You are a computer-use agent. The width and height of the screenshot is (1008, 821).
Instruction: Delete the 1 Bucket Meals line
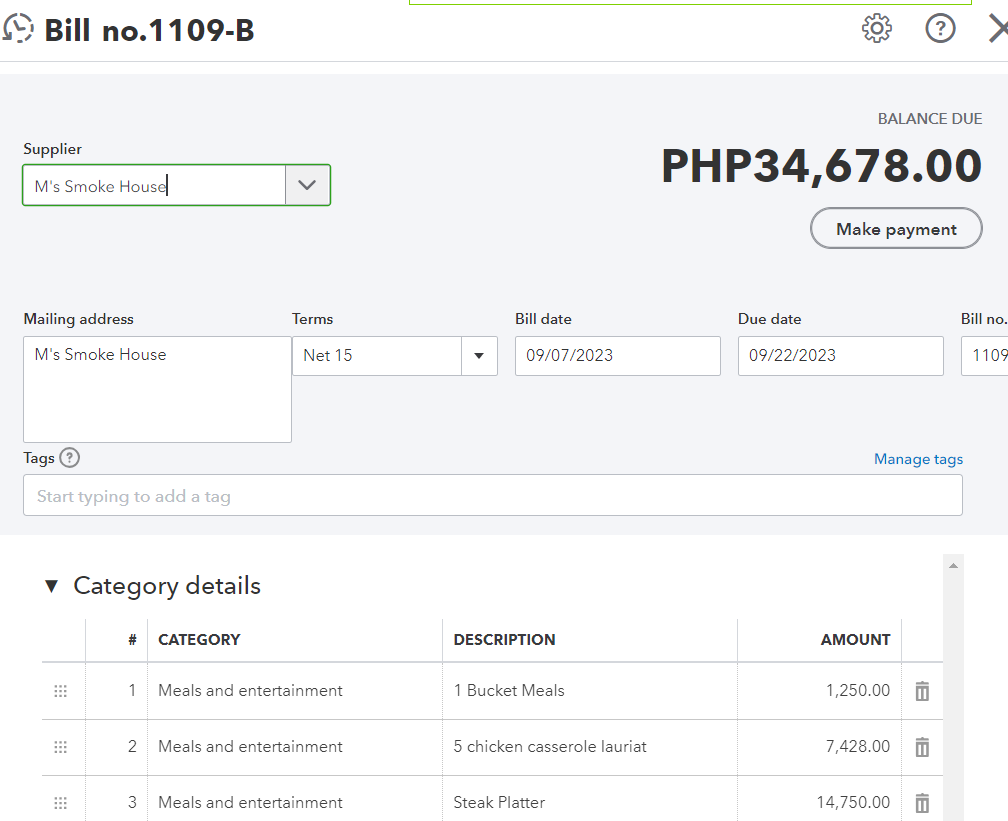[x=922, y=691]
